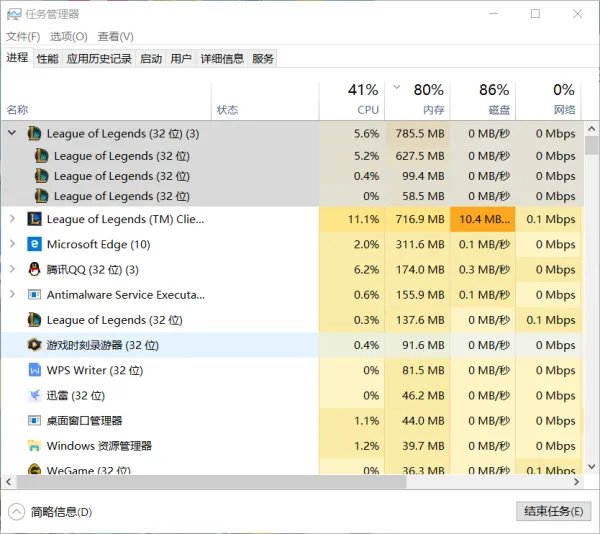
Task: Switch to the 启动 tab
Action: [x=151, y=59]
